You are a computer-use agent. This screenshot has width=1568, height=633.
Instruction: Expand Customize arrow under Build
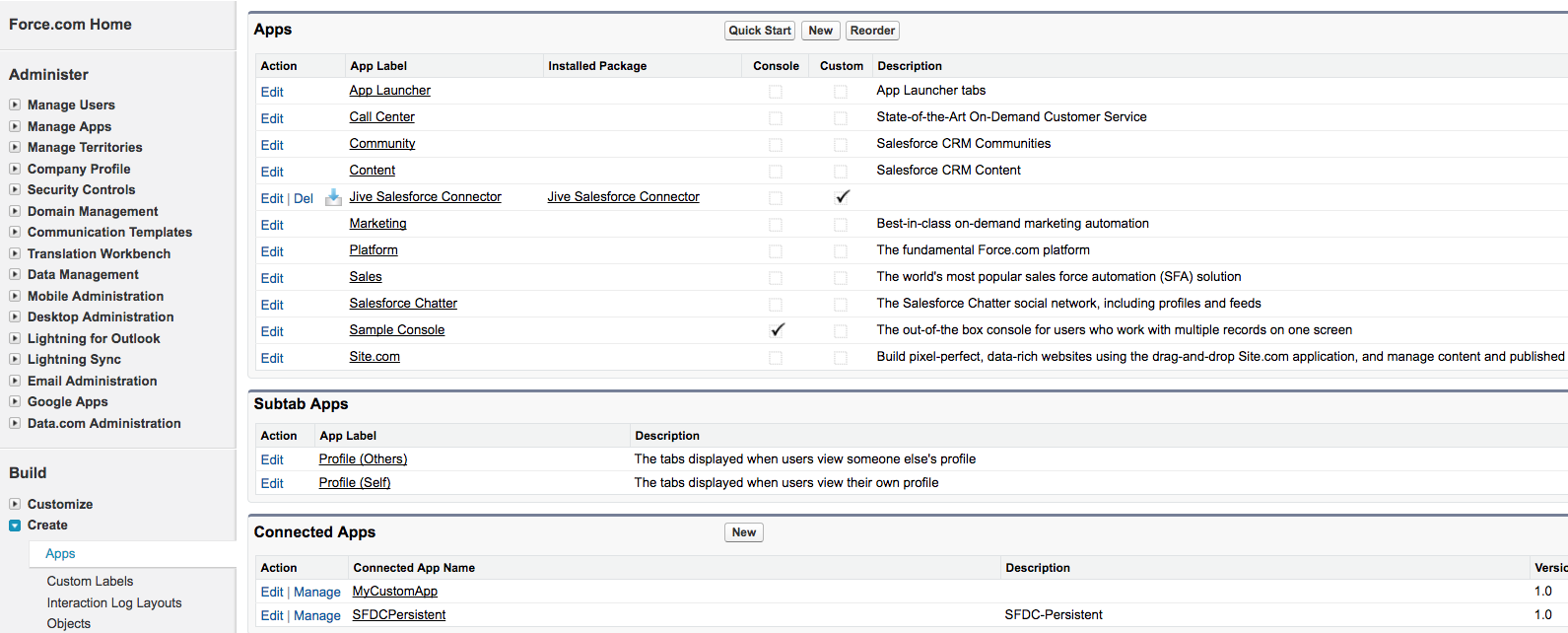point(15,504)
